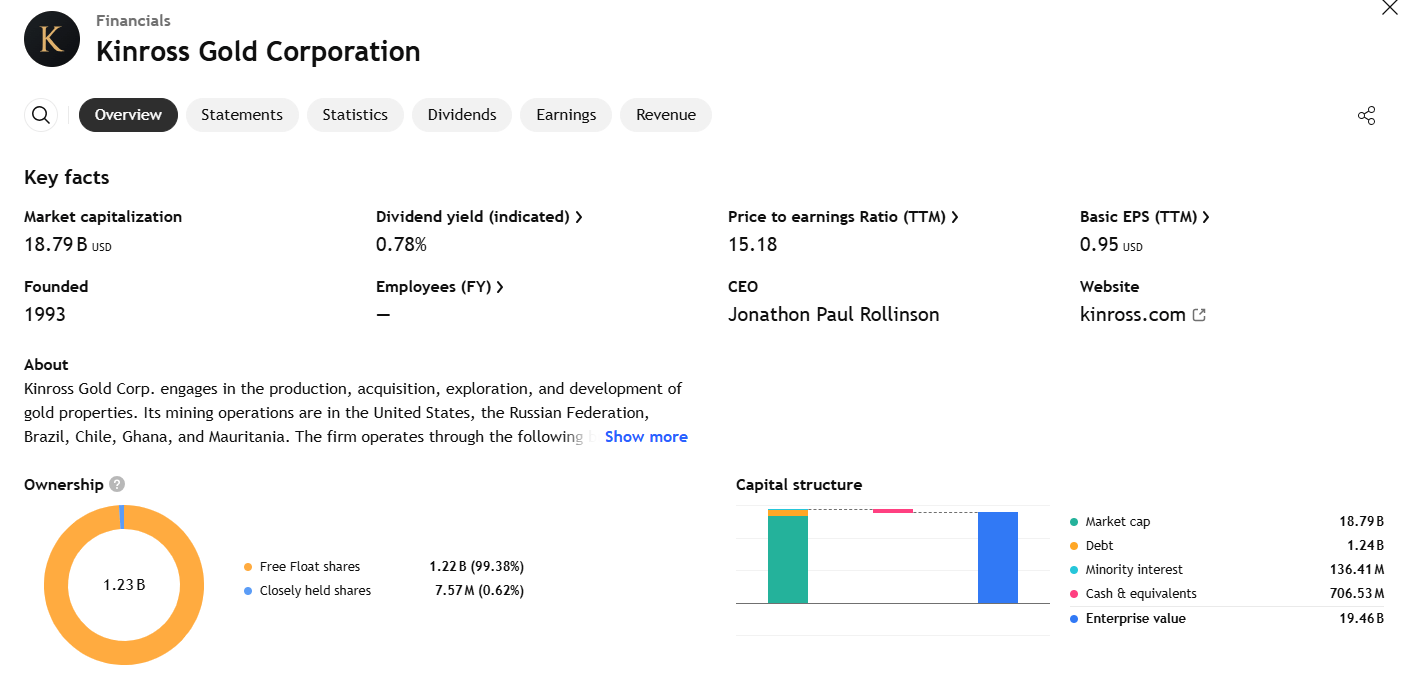Click the 136.41 M minority interest figure
This screenshot has height=681, width=1414.
coord(1355,570)
